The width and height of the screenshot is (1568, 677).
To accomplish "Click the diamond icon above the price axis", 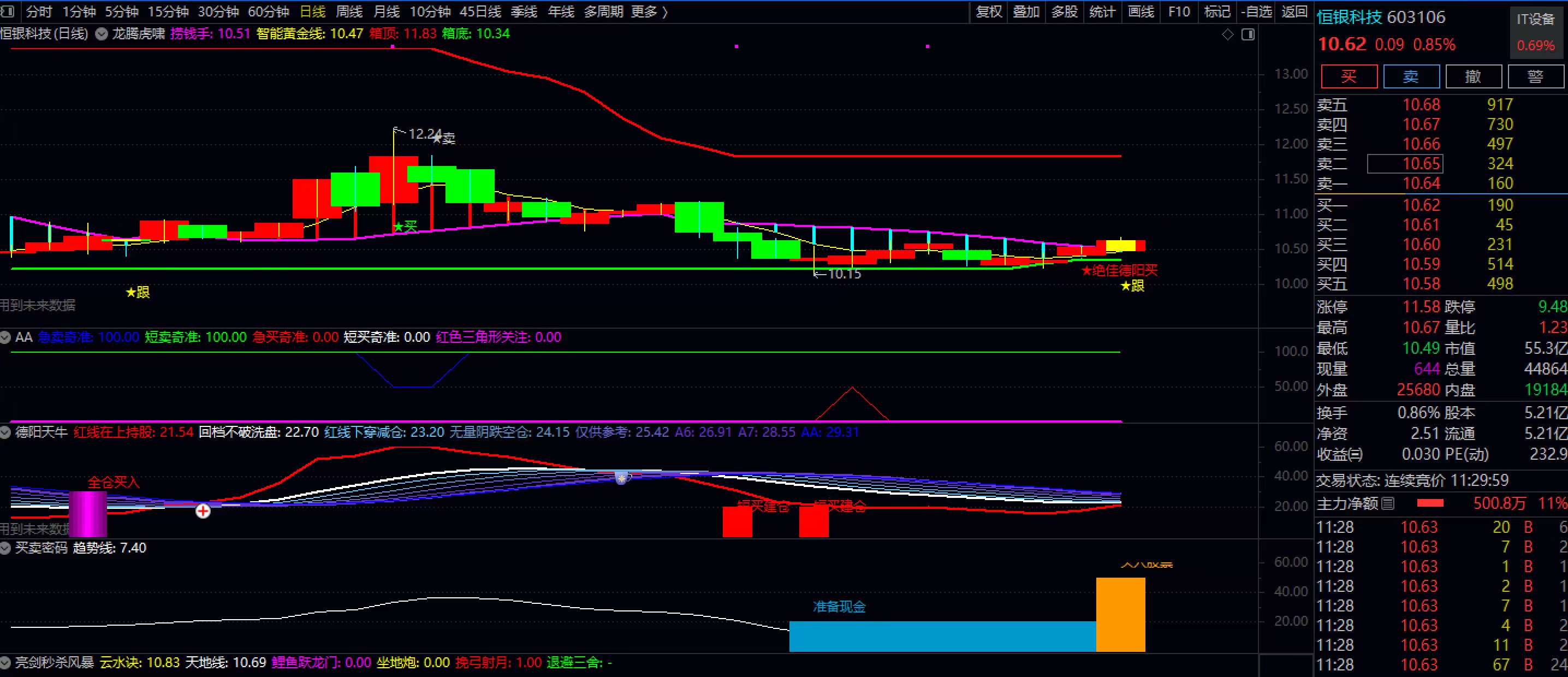I will (x=1228, y=35).
